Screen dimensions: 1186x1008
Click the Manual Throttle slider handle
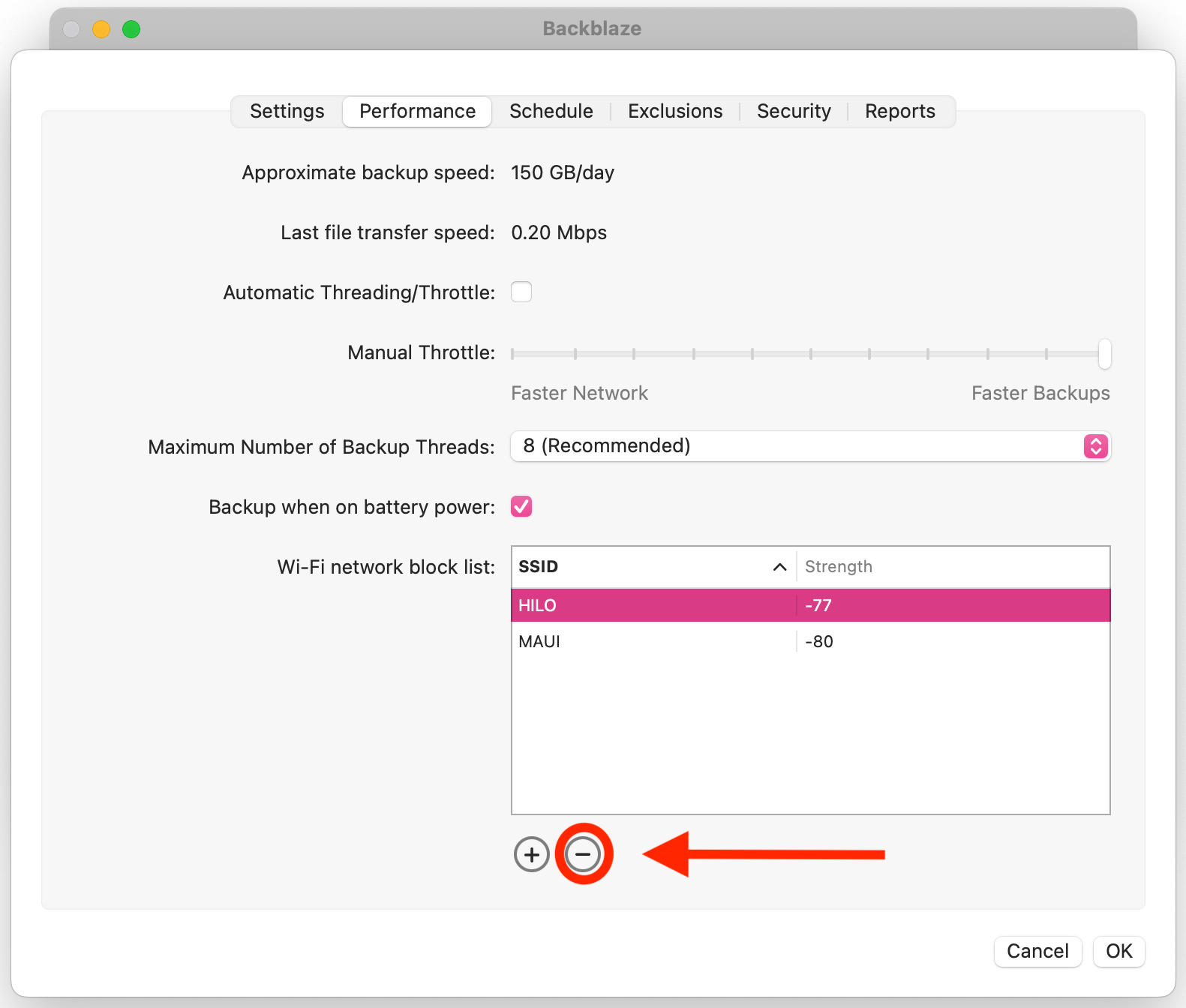point(1104,353)
